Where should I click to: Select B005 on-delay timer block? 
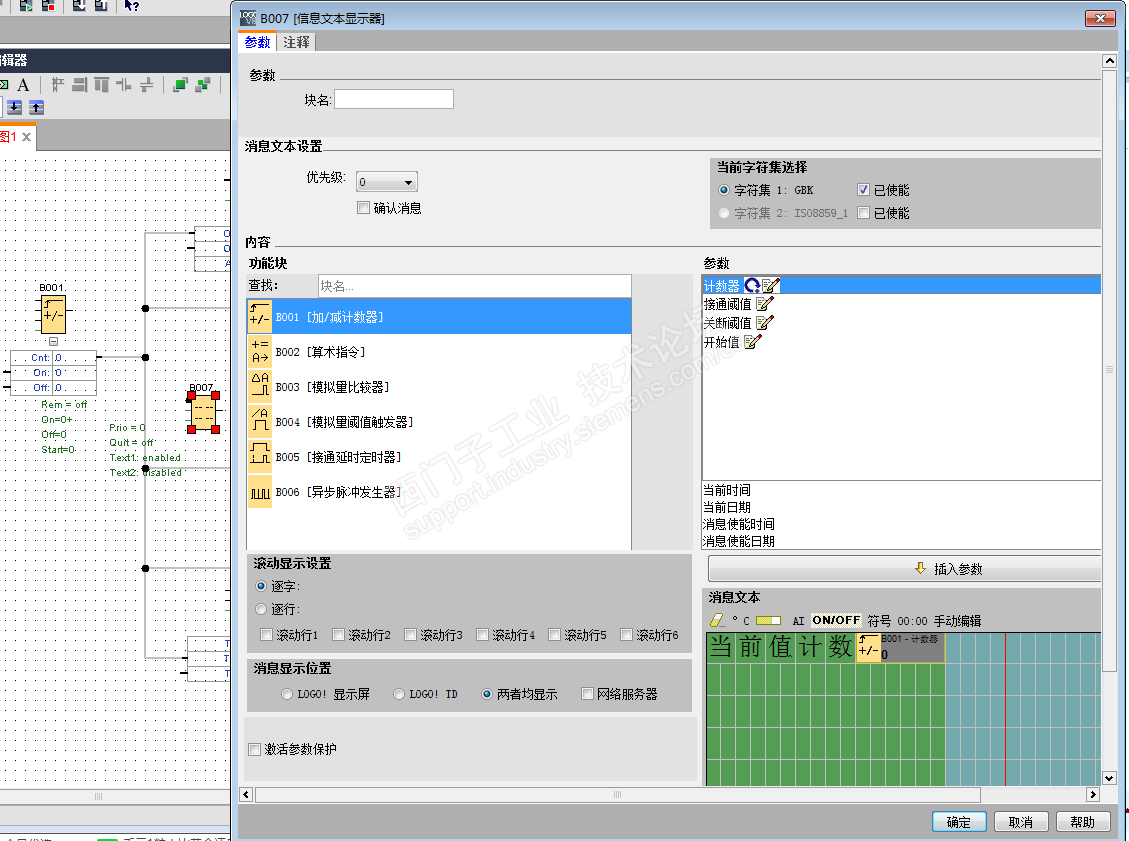[x=438, y=457]
